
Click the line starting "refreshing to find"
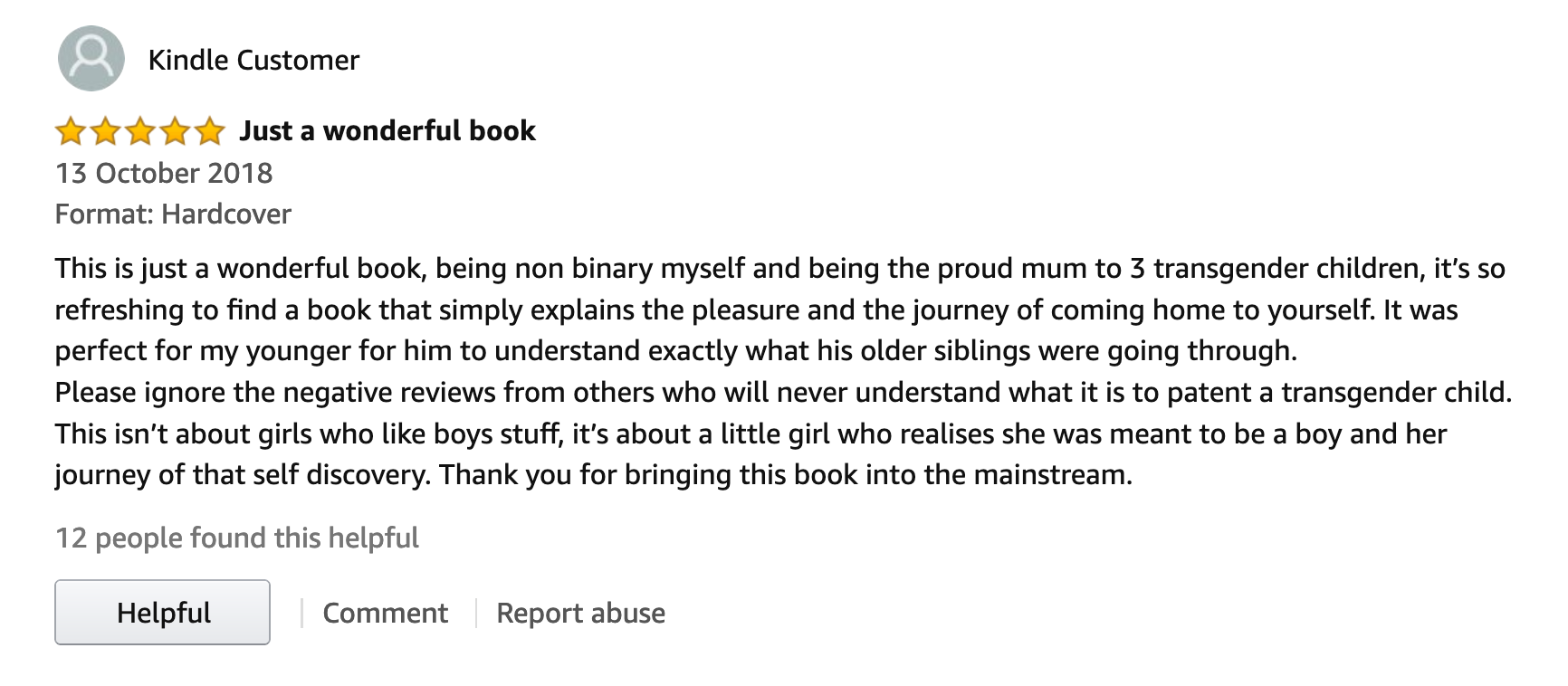[x=756, y=310]
